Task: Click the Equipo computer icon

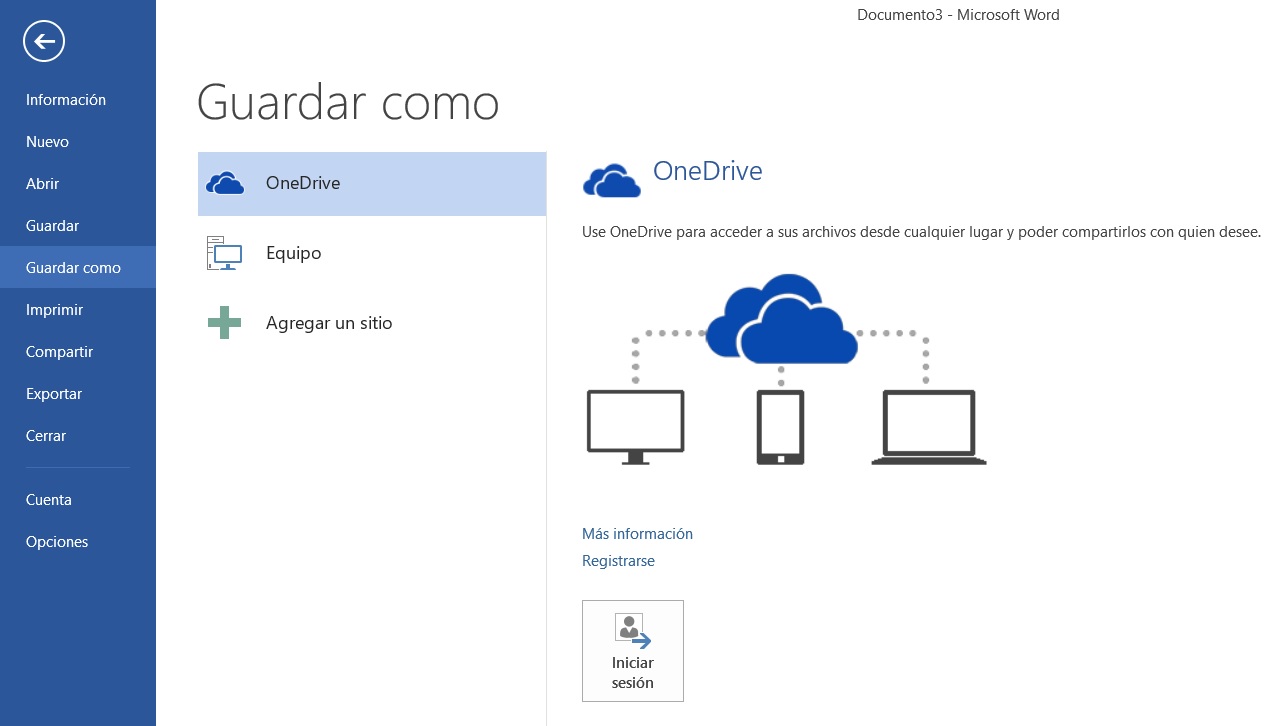Action: pyautogui.click(x=225, y=253)
